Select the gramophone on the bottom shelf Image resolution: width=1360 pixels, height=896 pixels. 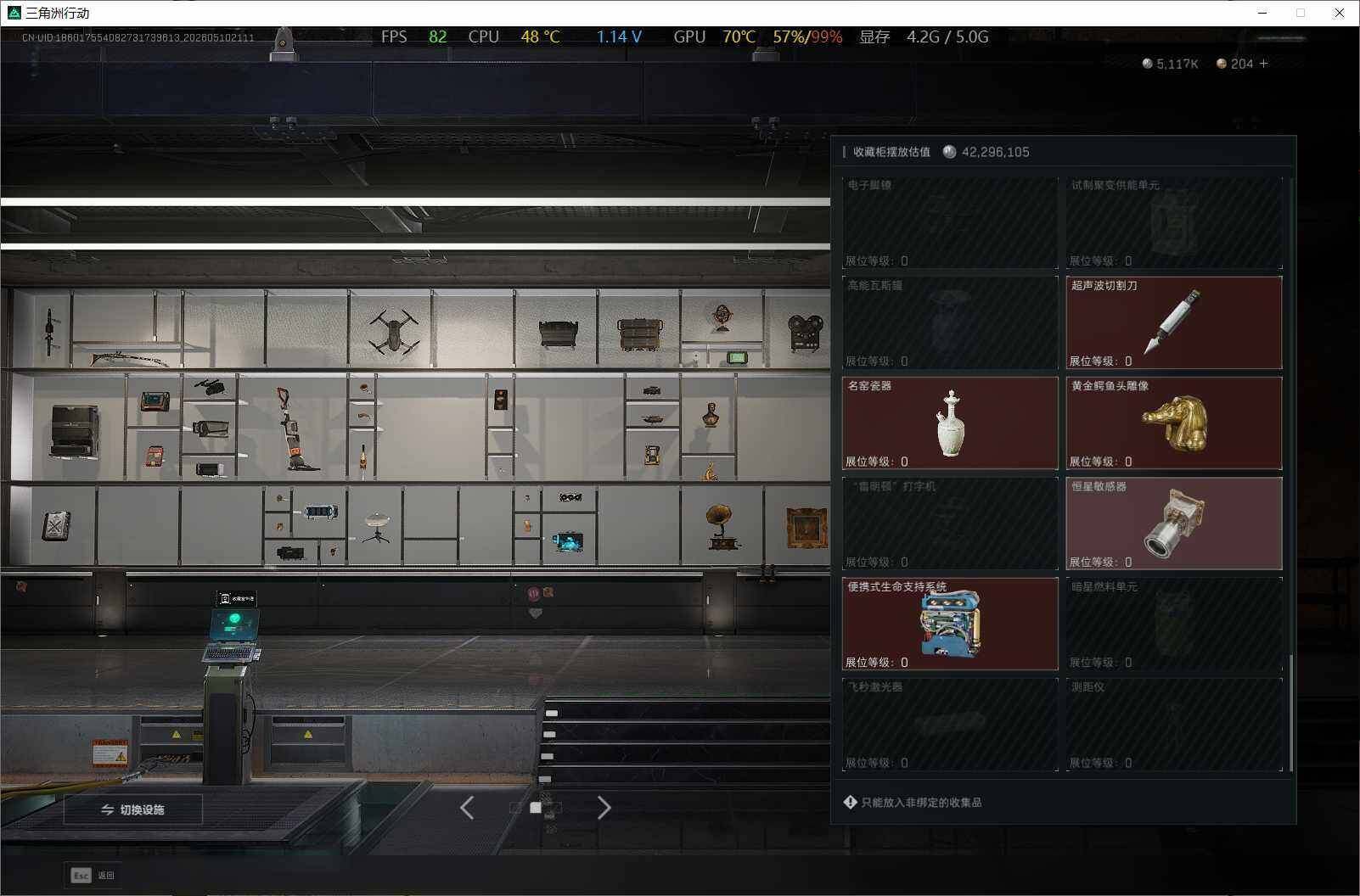pyautogui.click(x=722, y=527)
